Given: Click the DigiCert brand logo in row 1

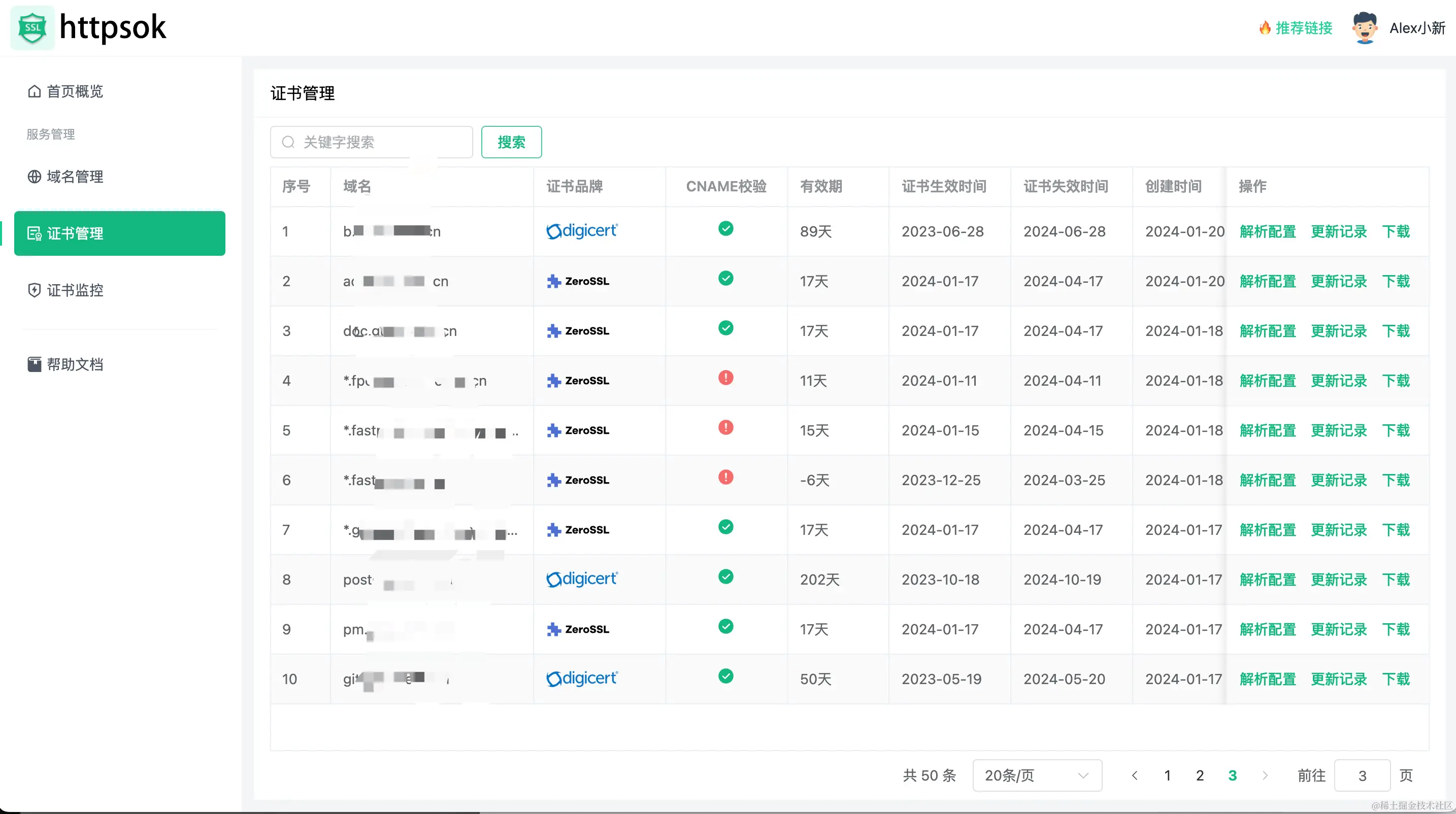Looking at the screenshot, I should click(581, 230).
